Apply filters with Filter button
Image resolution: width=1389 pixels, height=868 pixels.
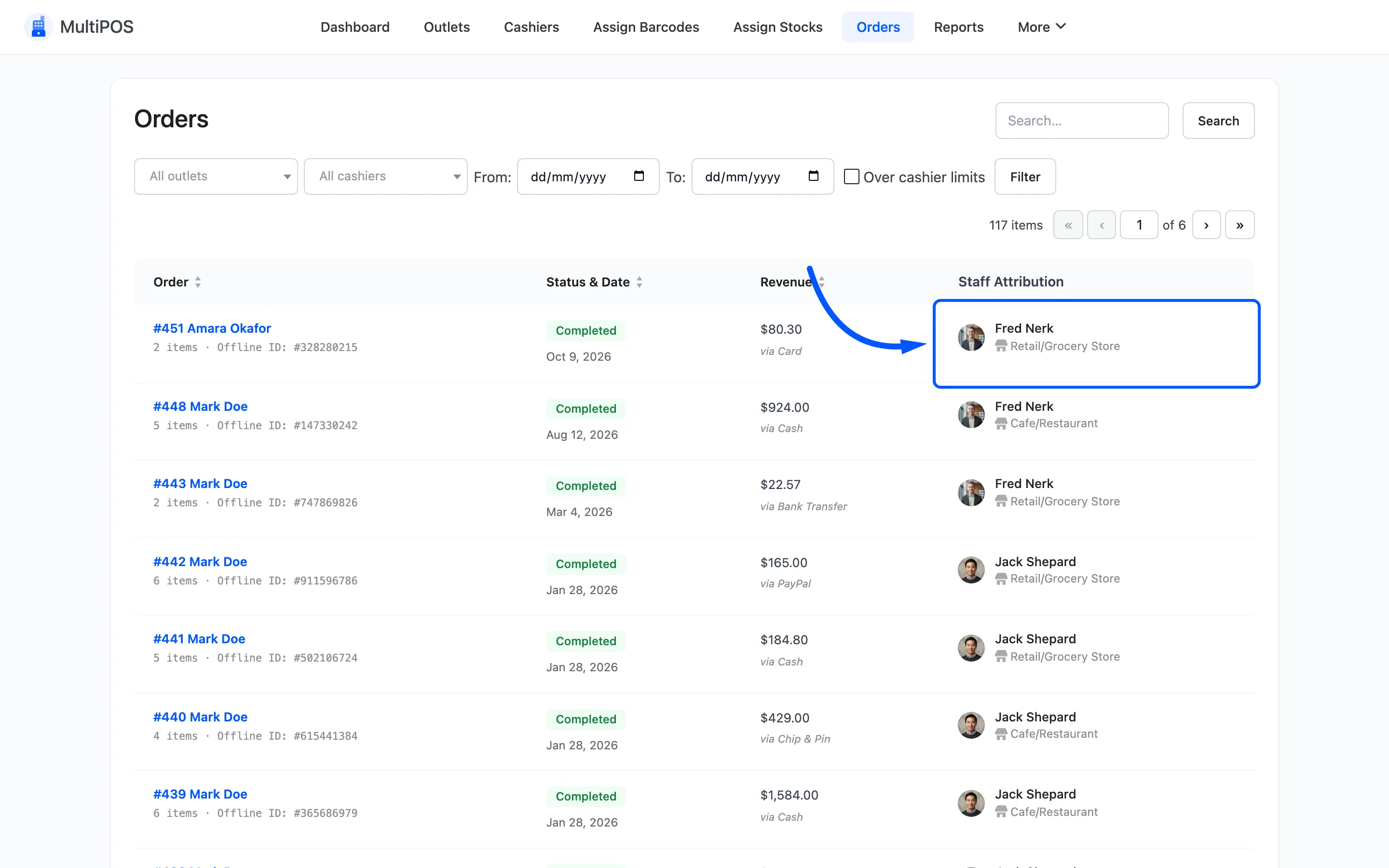pos(1024,176)
